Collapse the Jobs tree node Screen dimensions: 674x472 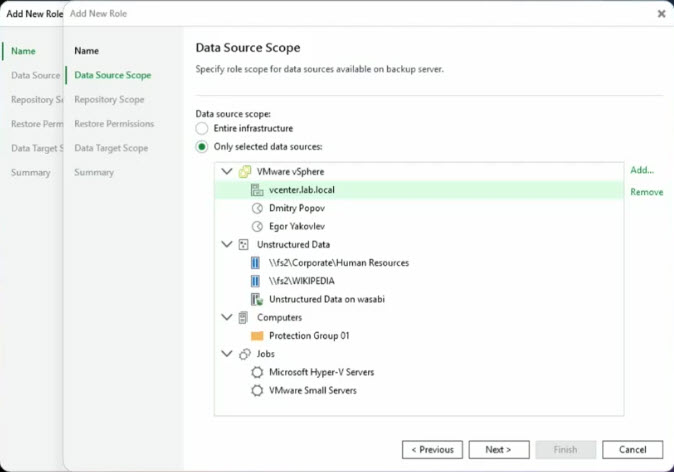pos(227,354)
